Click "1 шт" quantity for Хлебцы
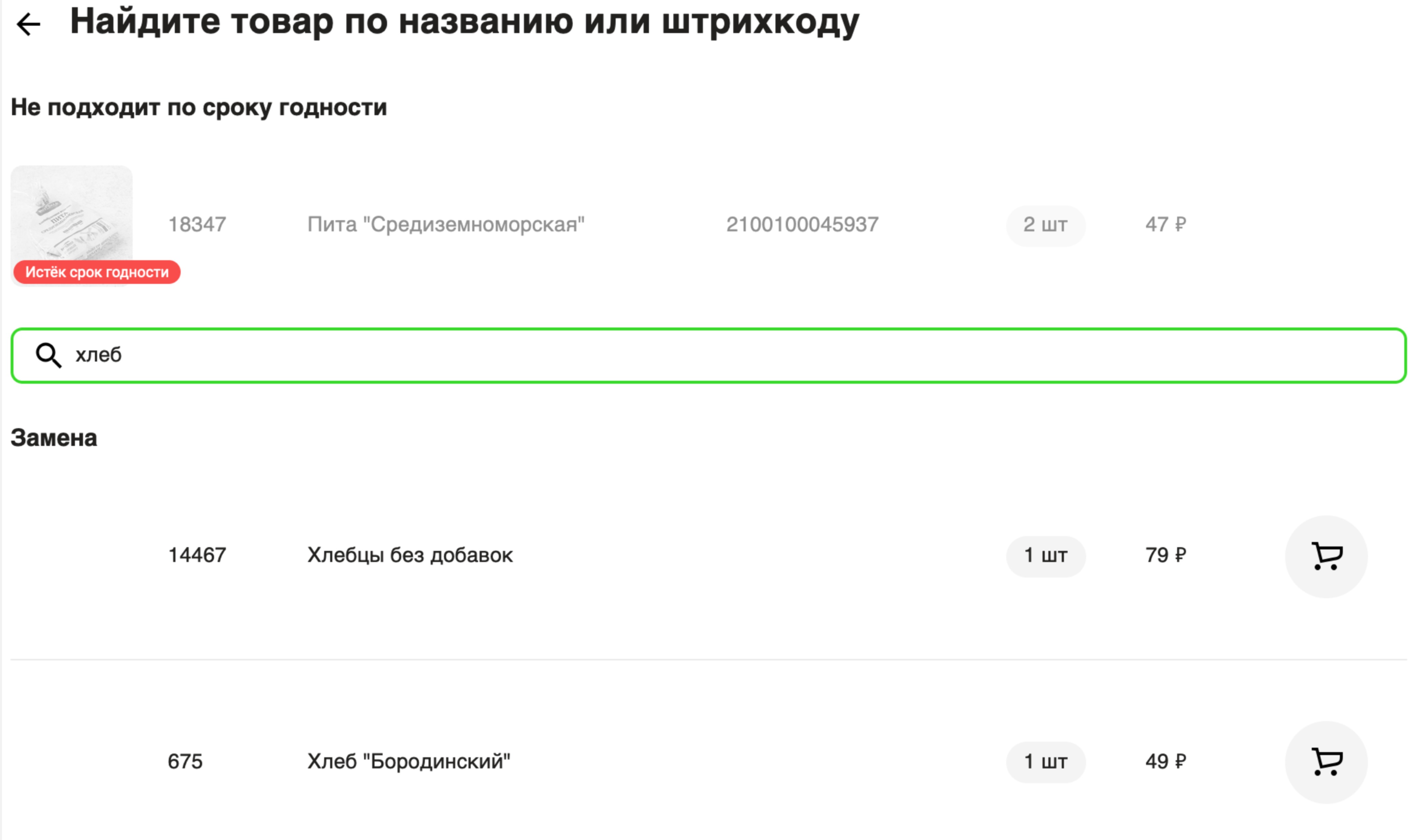The image size is (1418, 840). point(1045,556)
